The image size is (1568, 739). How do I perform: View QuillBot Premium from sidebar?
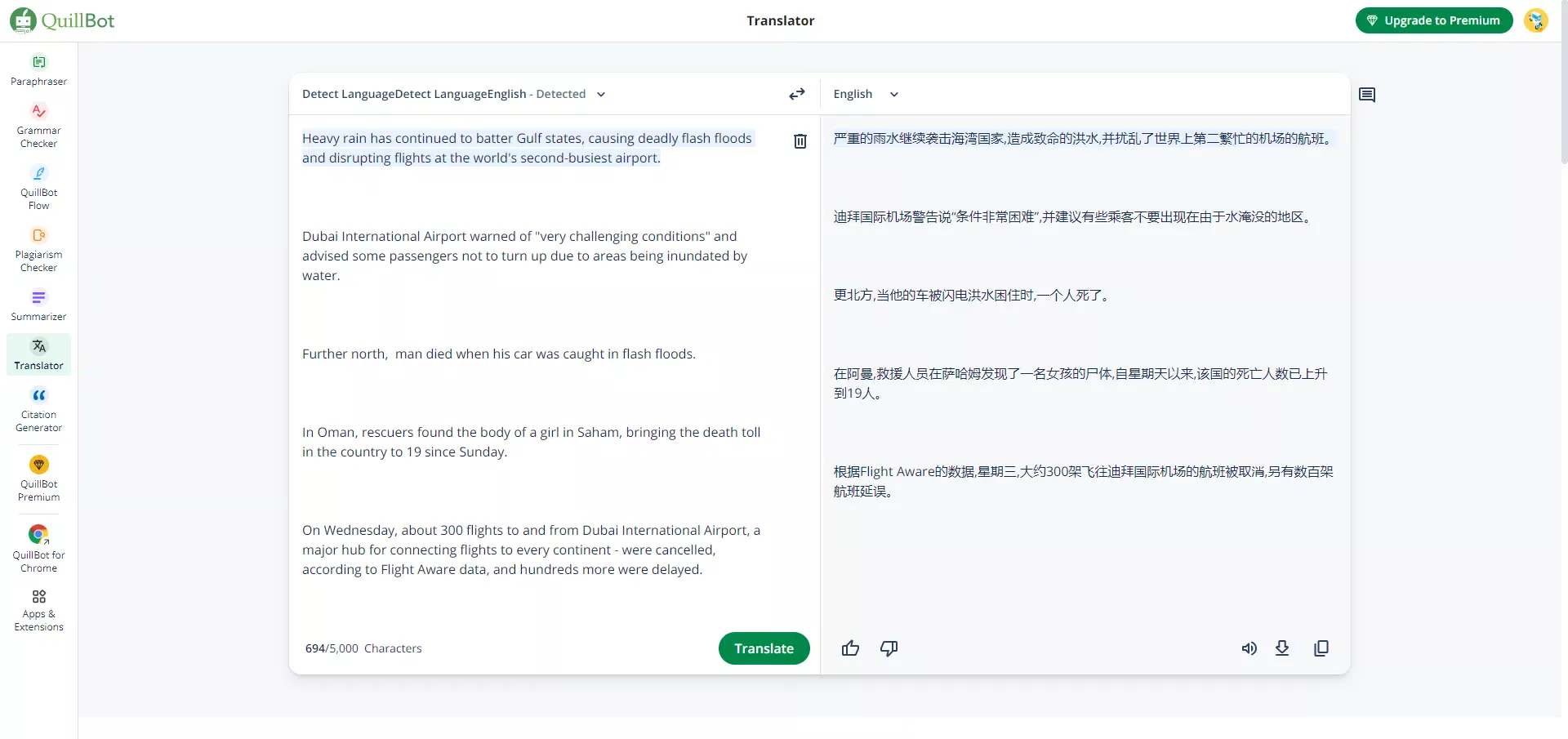pyautogui.click(x=38, y=479)
